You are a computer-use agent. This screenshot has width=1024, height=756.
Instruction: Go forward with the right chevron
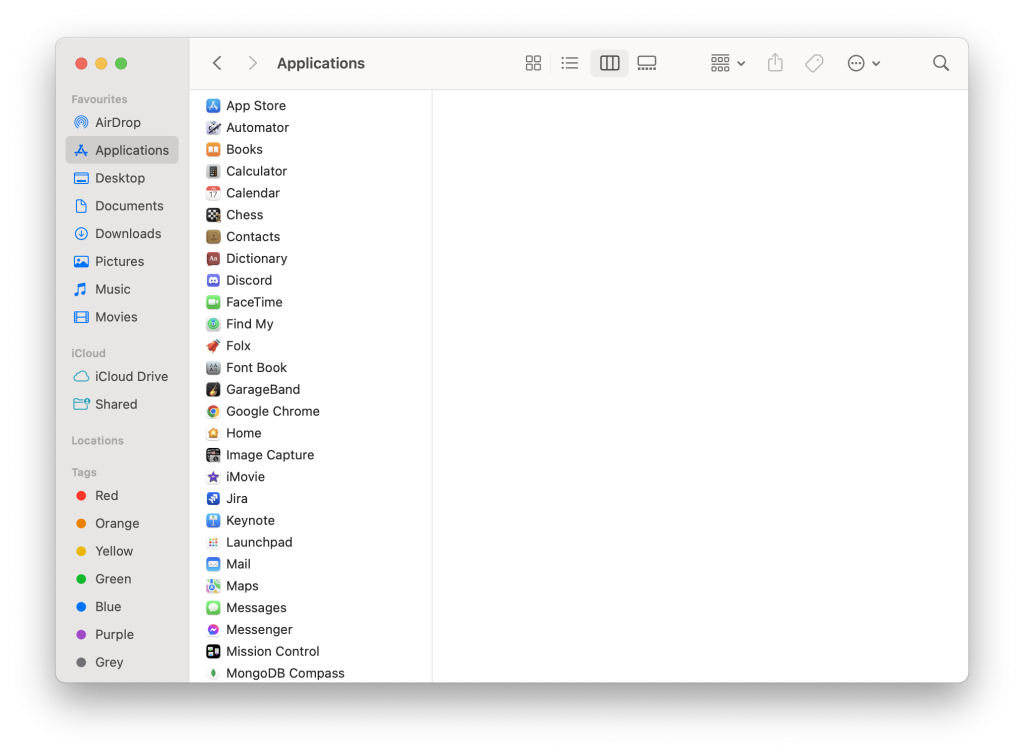tap(252, 63)
